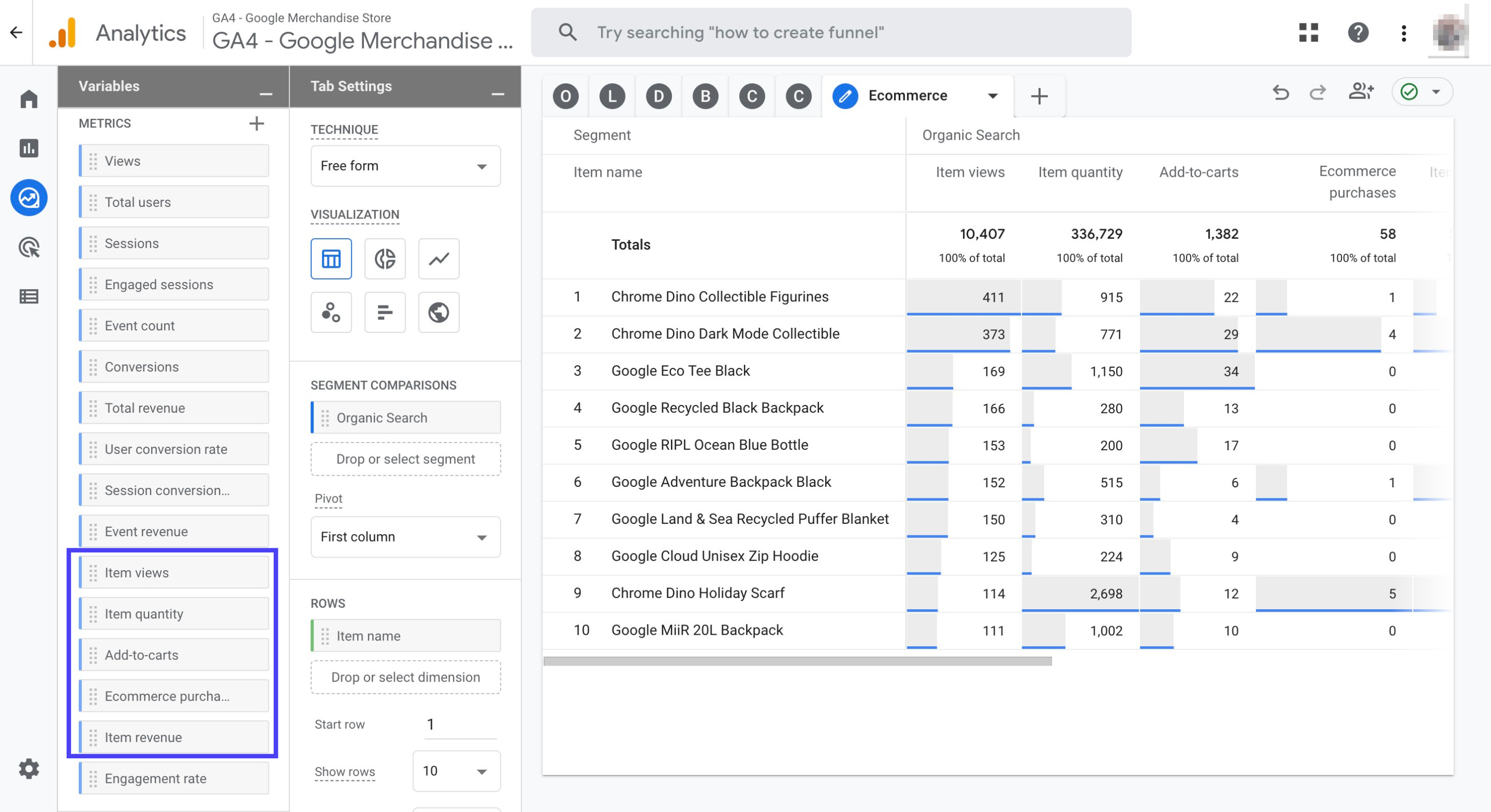Select the Item name row dimension chip
The height and width of the screenshot is (812, 1491).
(x=406, y=636)
